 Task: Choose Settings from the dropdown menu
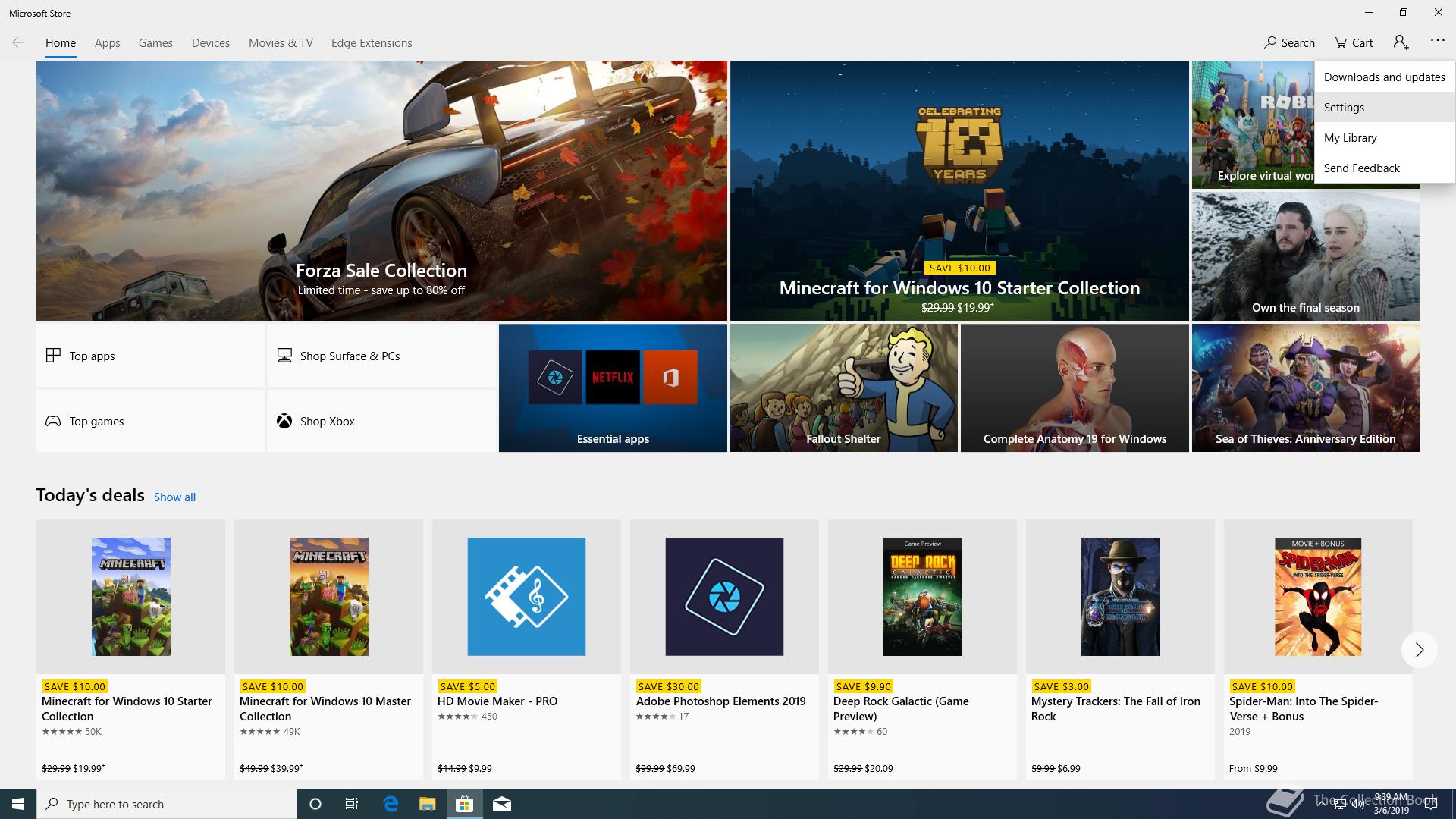point(1385,107)
